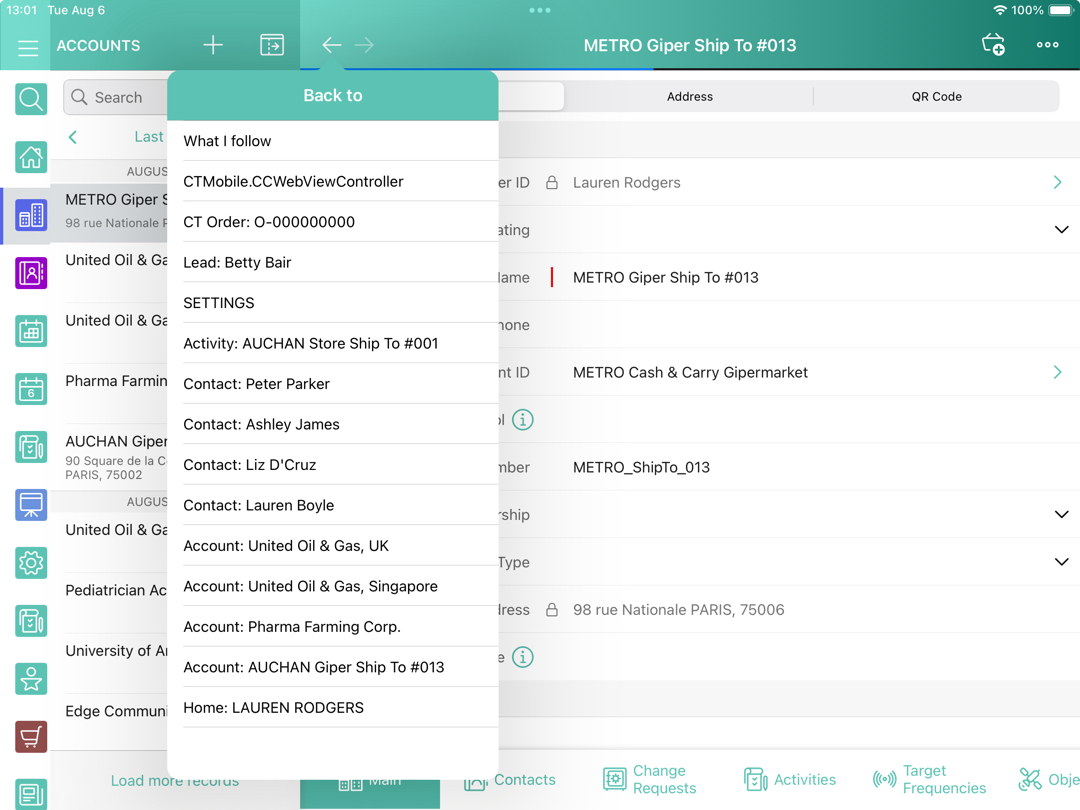The width and height of the screenshot is (1080, 810).
Task: Open the shopping cart icon in sidebar
Action: (31, 737)
